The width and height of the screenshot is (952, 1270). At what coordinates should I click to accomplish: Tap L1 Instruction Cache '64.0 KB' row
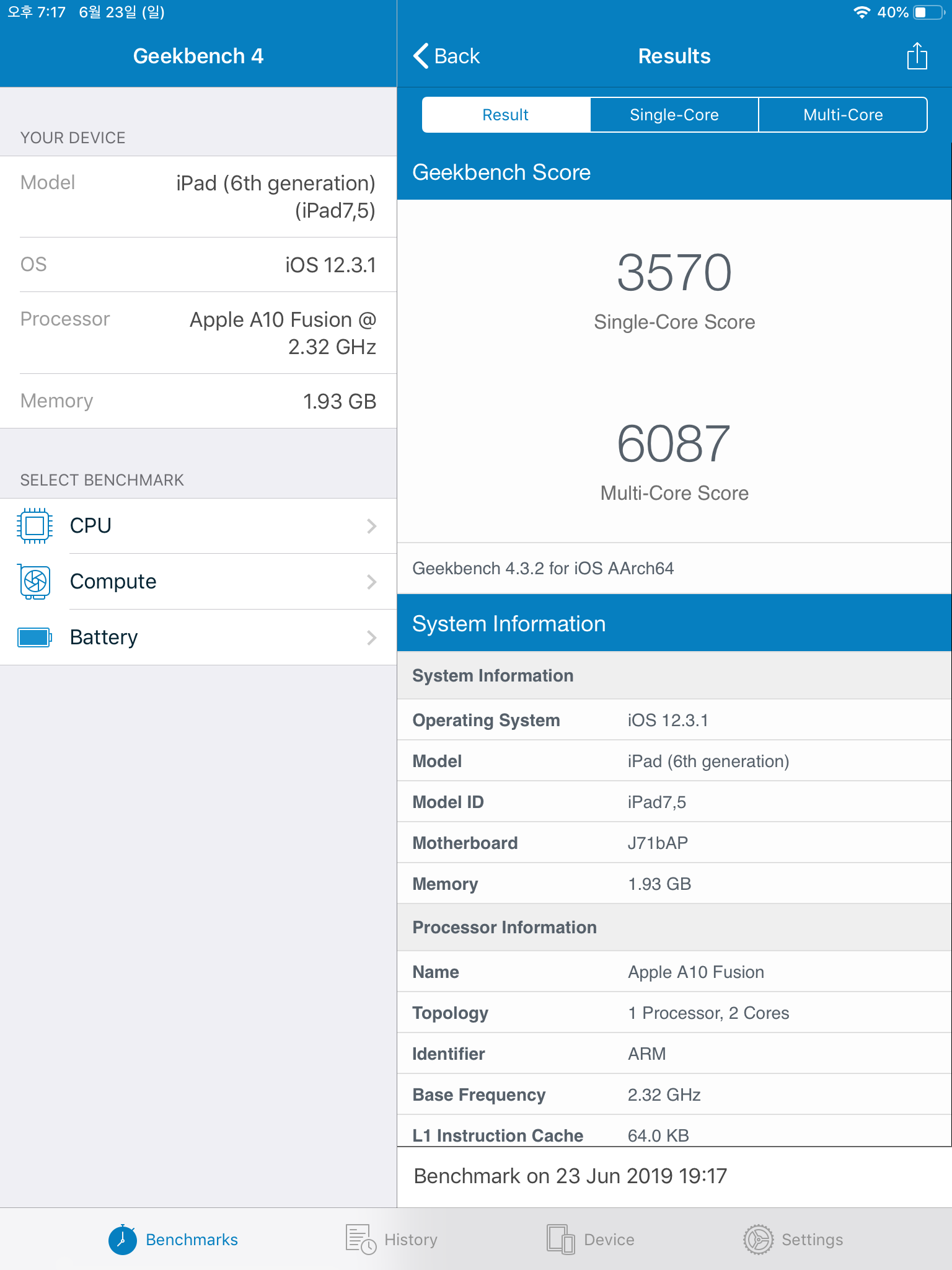coord(674,1132)
